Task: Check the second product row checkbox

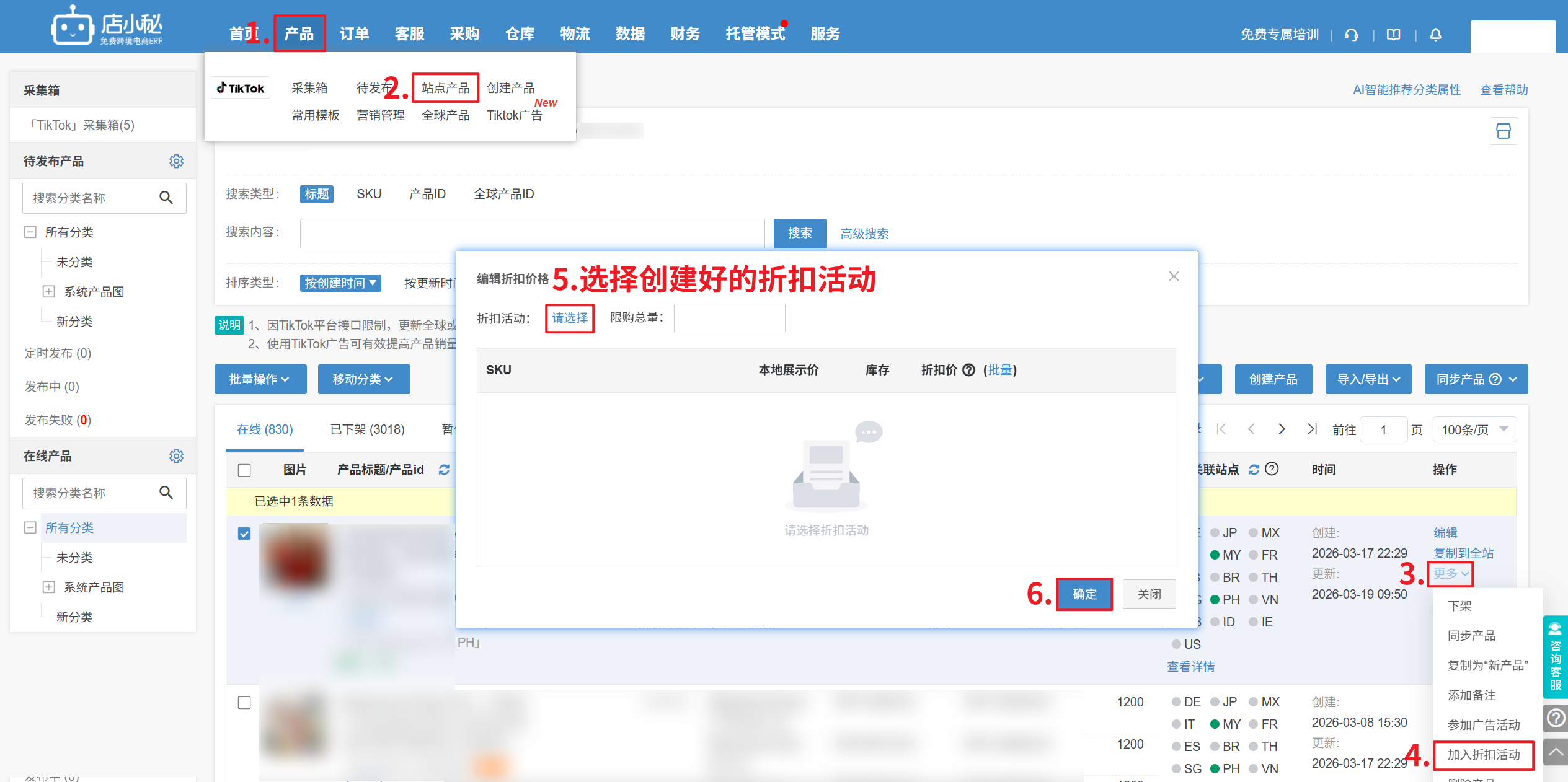Action: (x=244, y=702)
